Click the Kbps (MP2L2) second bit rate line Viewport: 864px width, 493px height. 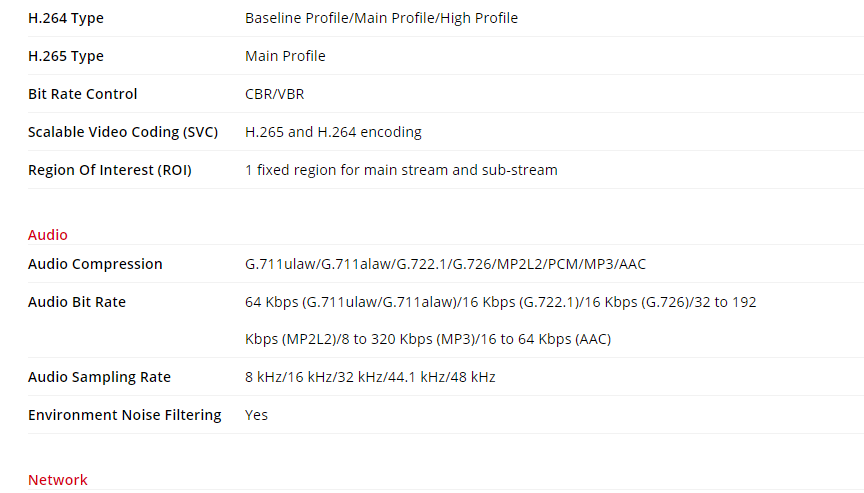tap(428, 339)
